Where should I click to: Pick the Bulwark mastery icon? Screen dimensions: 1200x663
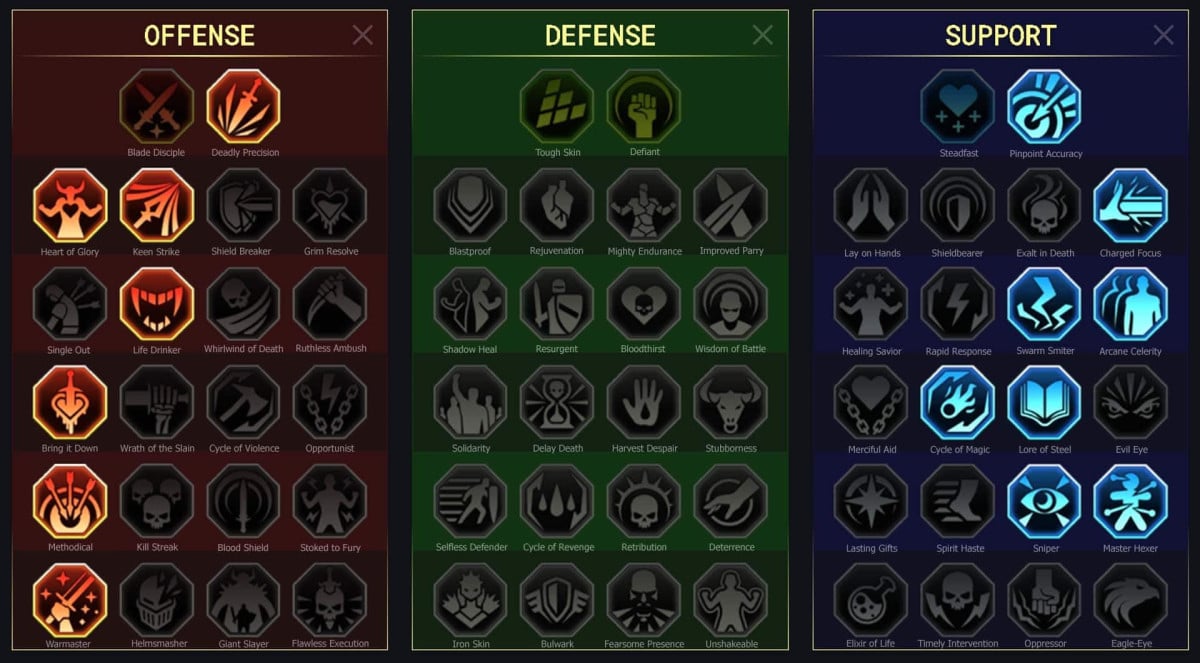point(557,600)
